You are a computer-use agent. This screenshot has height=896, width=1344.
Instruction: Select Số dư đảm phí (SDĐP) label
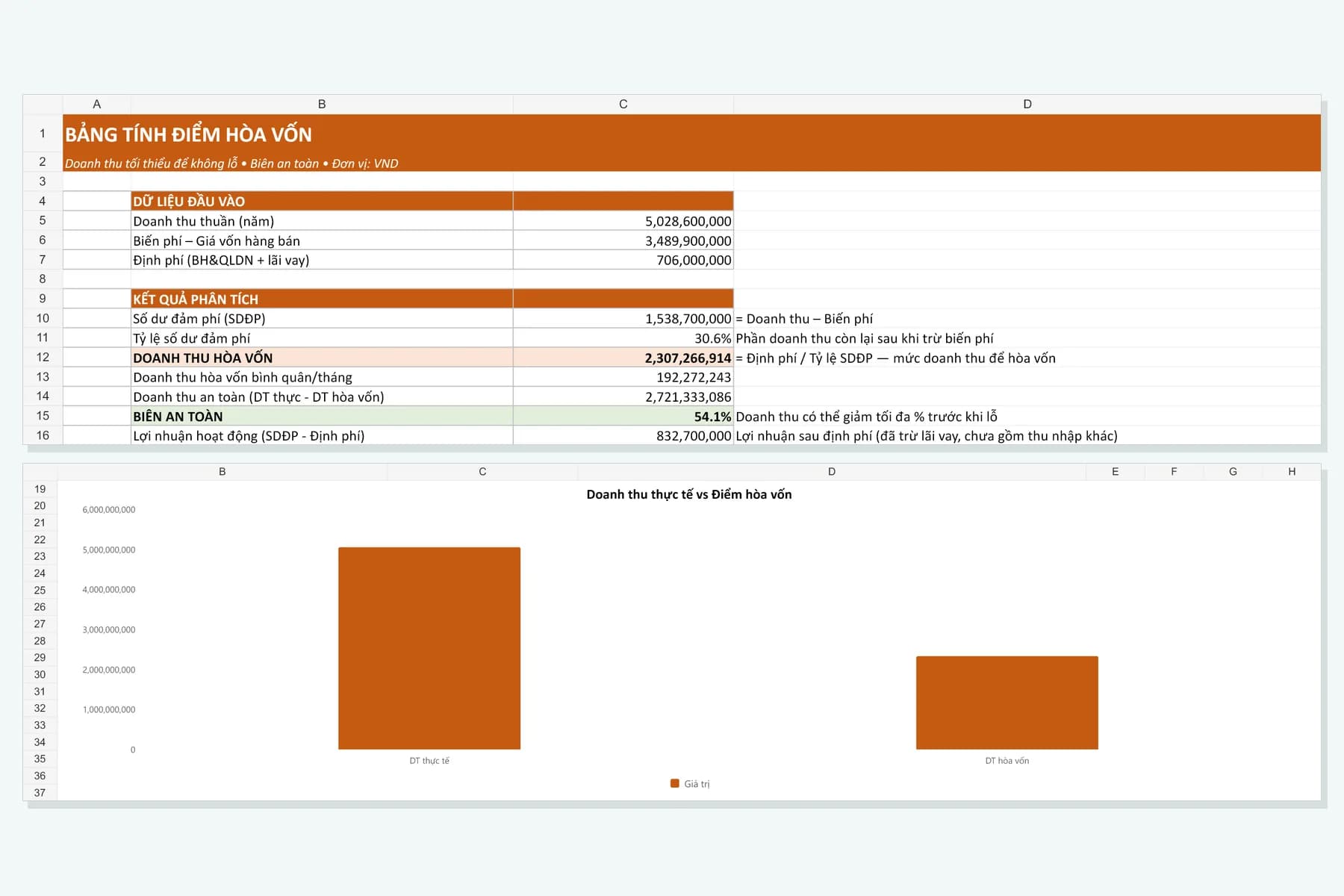322,319
